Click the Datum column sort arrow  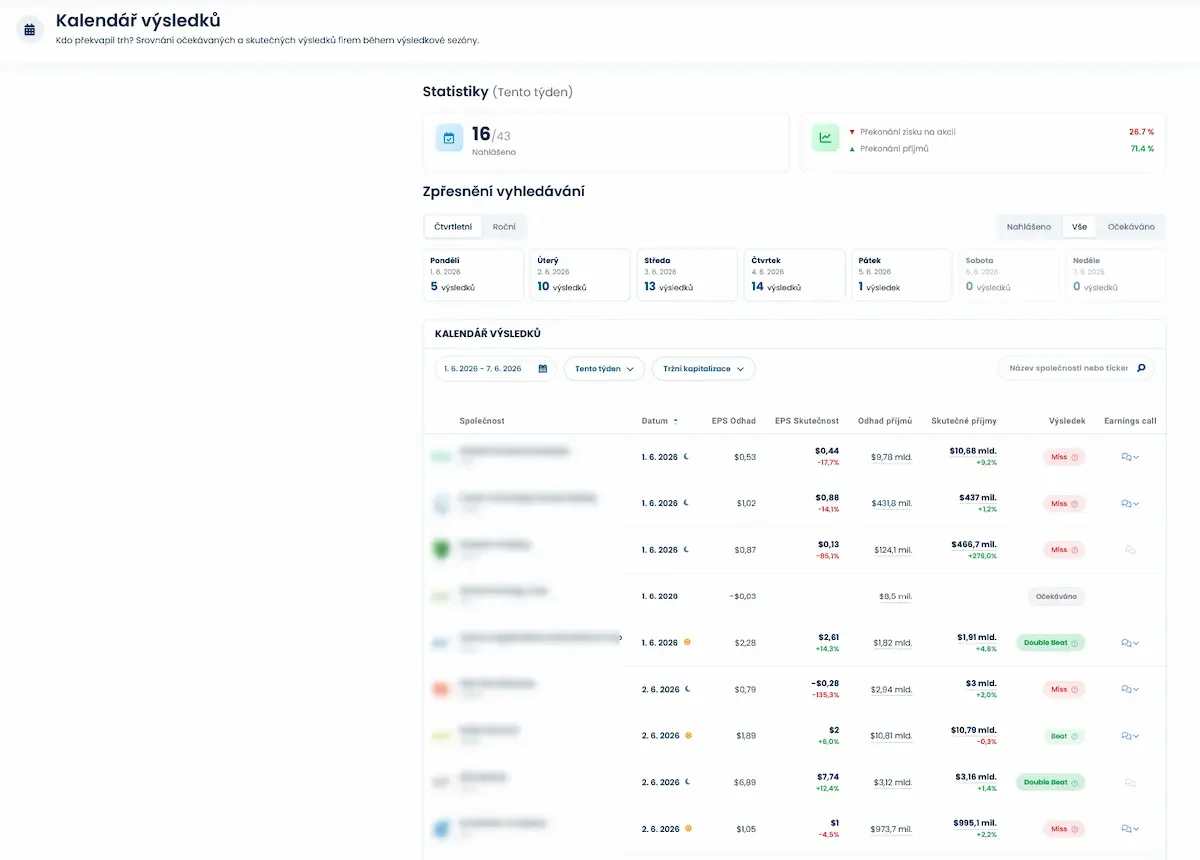click(x=675, y=421)
